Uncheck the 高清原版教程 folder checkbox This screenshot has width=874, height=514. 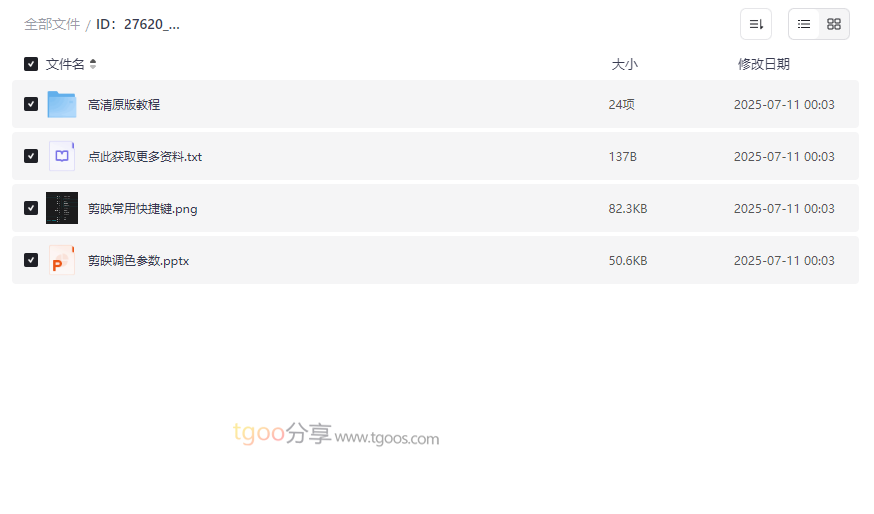click(x=31, y=104)
